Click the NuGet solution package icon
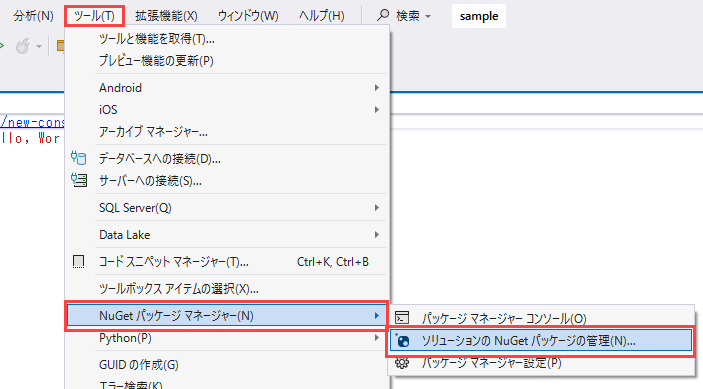 [402, 341]
